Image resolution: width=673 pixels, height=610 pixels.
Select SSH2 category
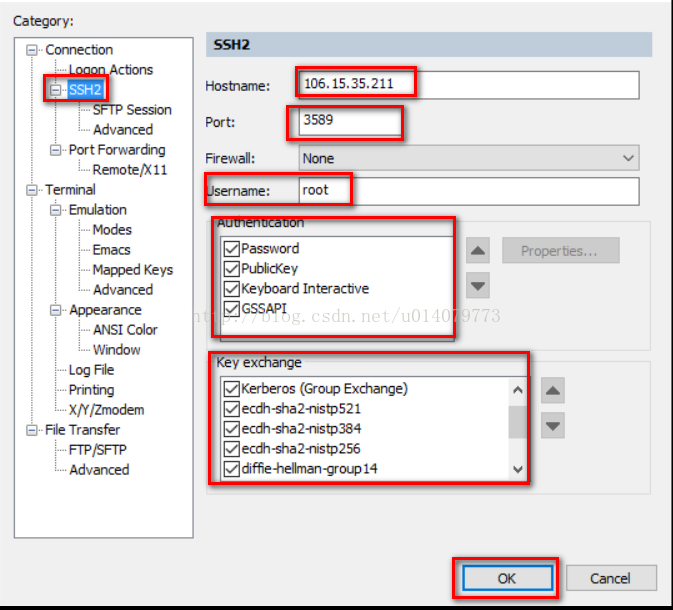pyautogui.click(x=85, y=90)
